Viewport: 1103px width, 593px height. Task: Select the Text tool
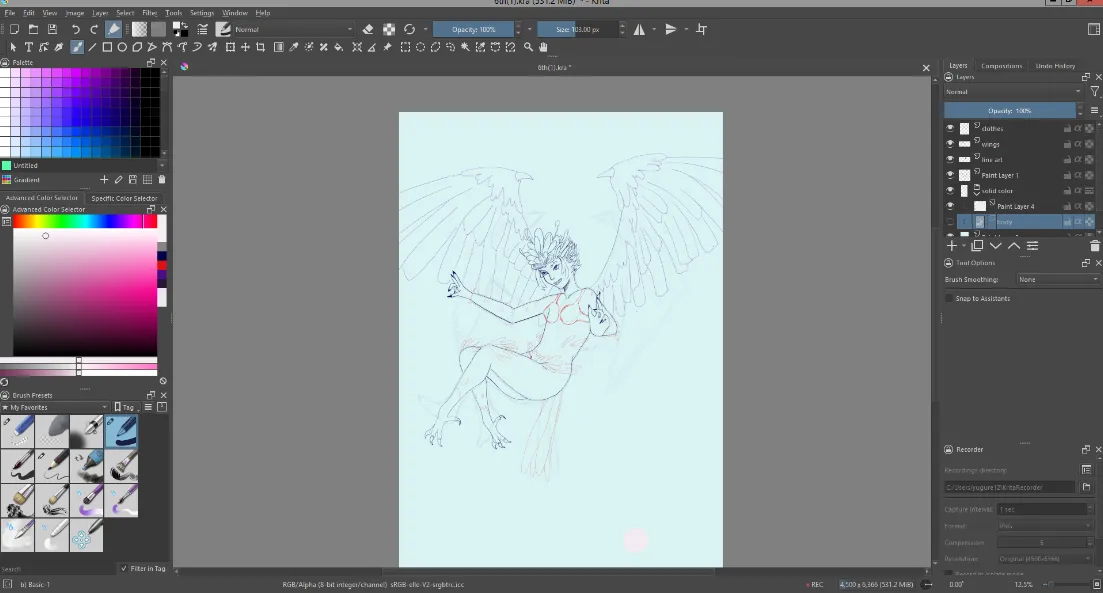click(x=28, y=47)
